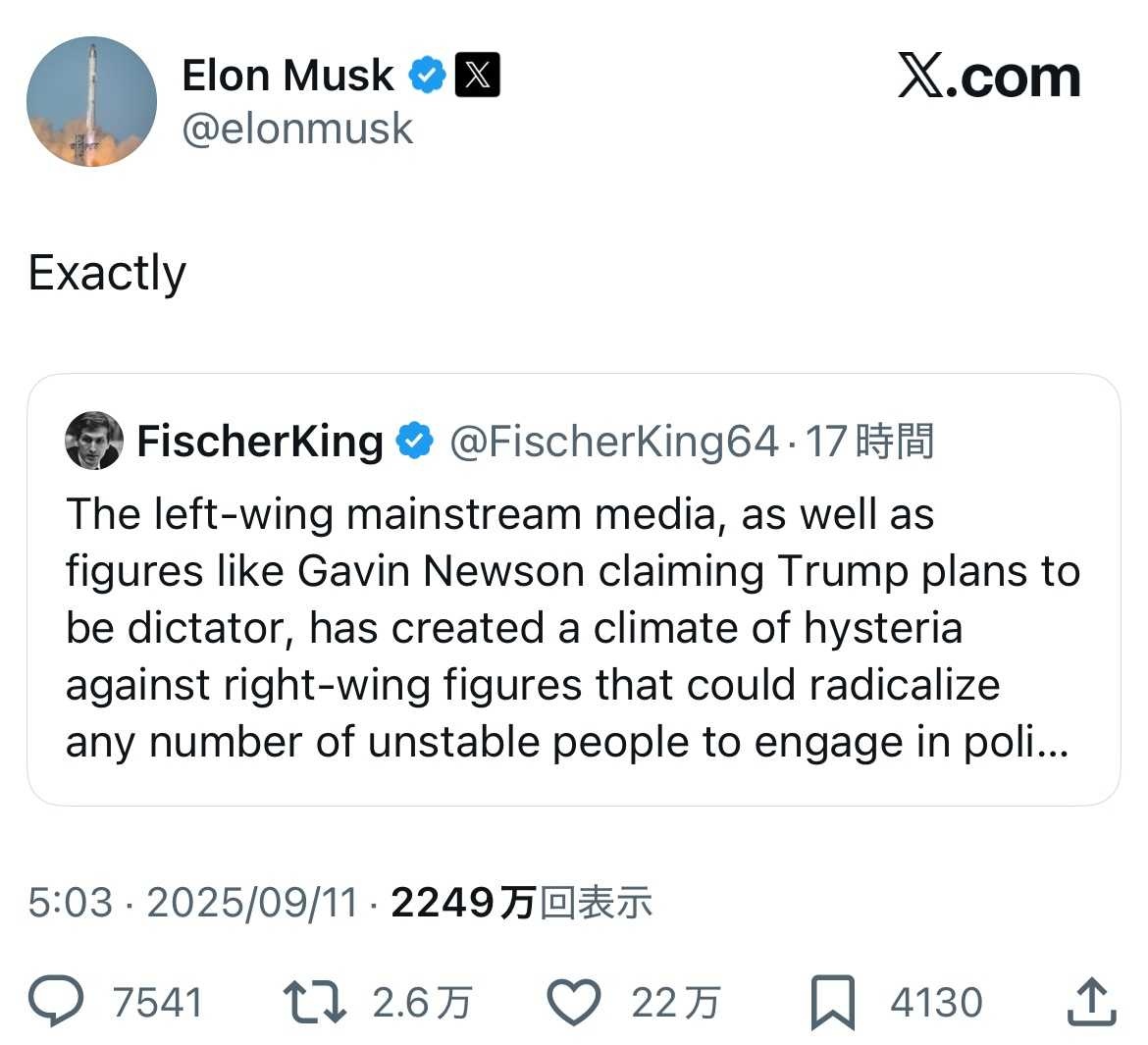Open Elon Musk's rocket profile picture
This screenshot has width=1148, height=1045.
tap(91, 101)
